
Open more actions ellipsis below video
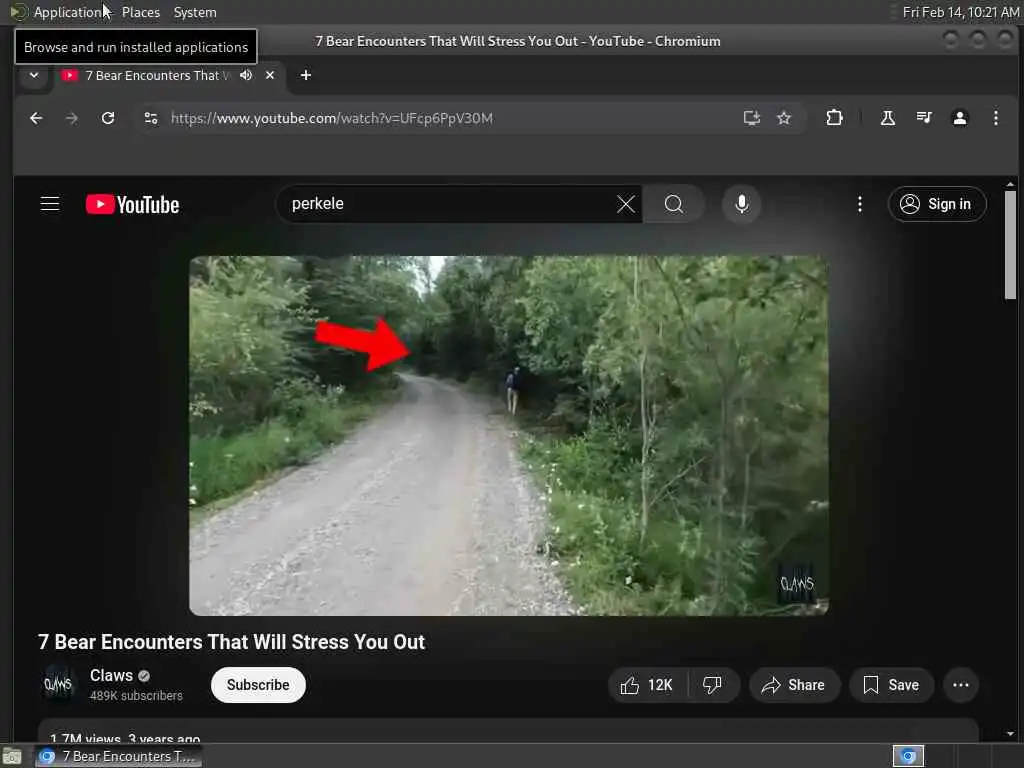[961, 685]
